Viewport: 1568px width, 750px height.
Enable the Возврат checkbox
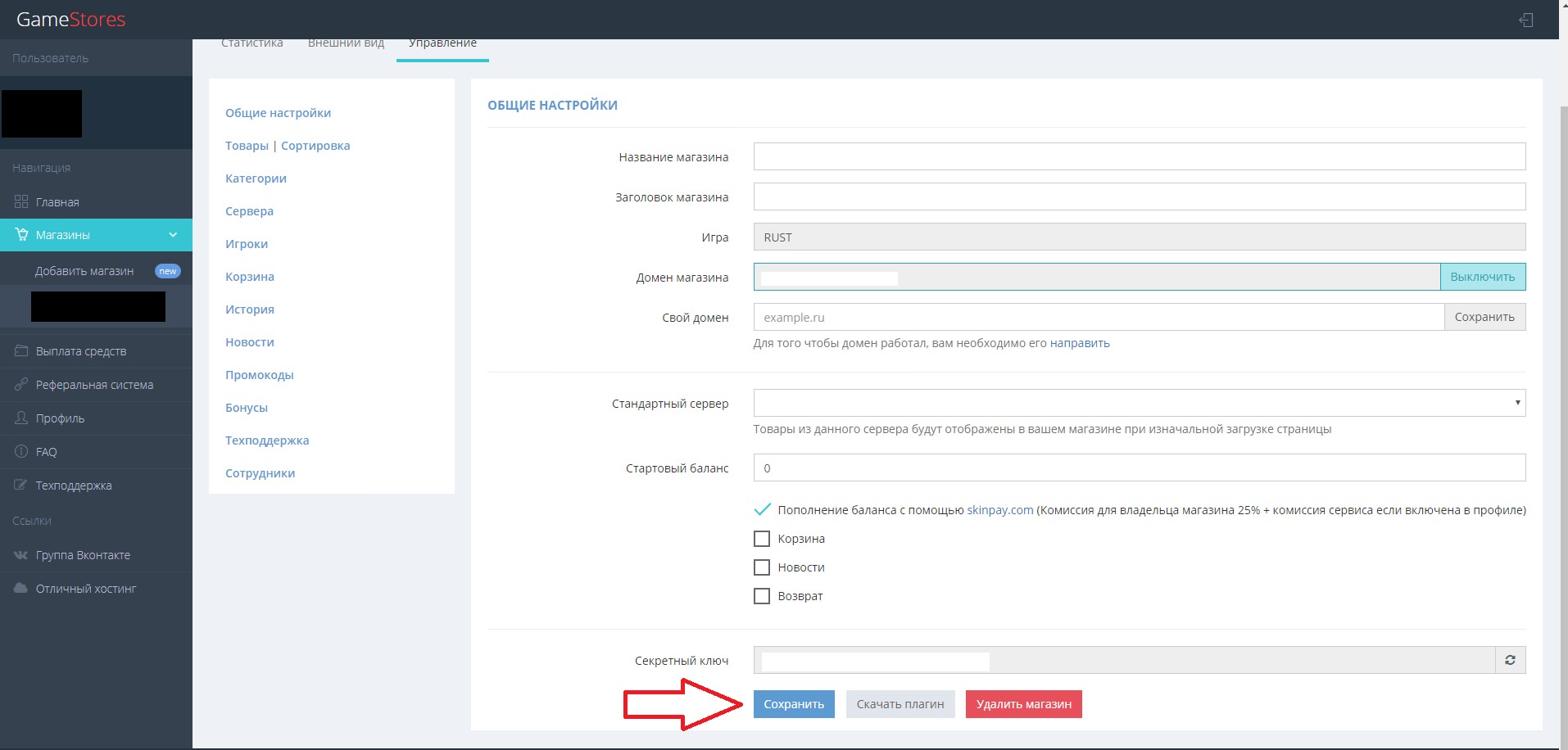click(762, 596)
